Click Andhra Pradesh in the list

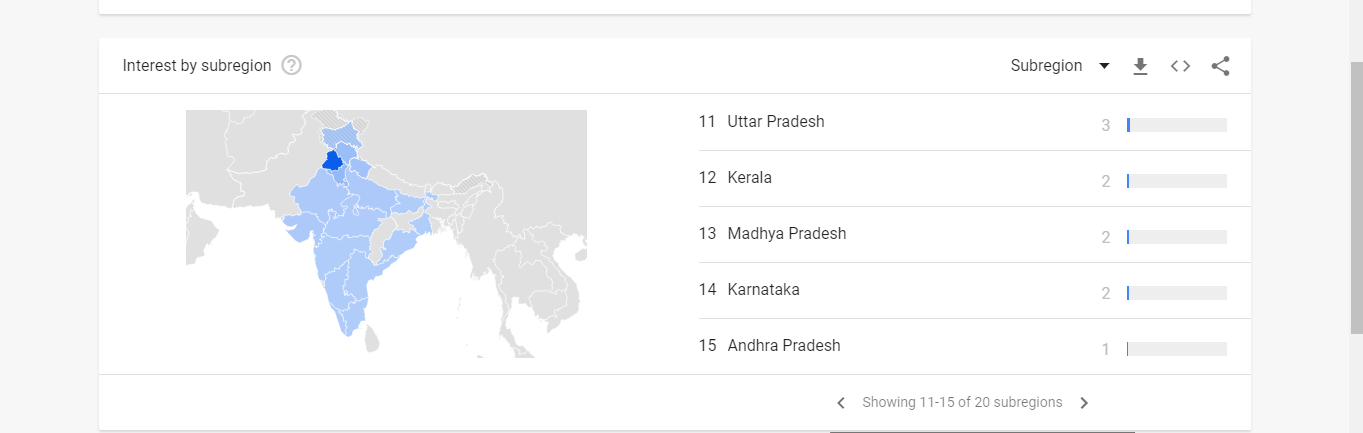(x=784, y=346)
